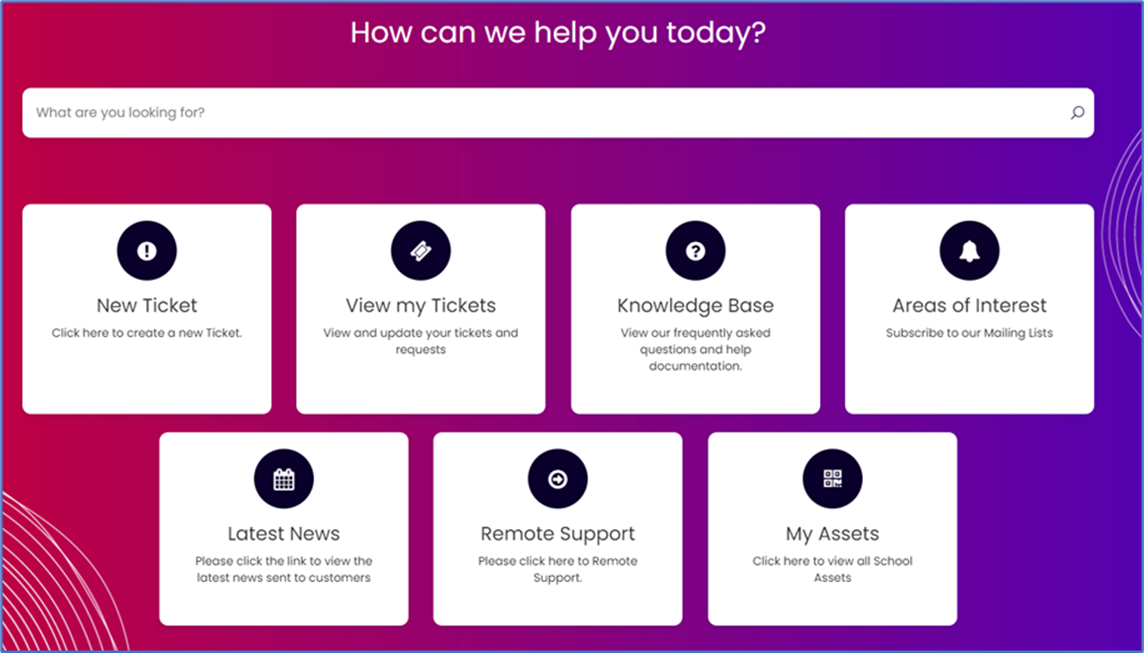Open the New Ticket title link
Viewport: 1144px width, 653px height.
(x=147, y=305)
